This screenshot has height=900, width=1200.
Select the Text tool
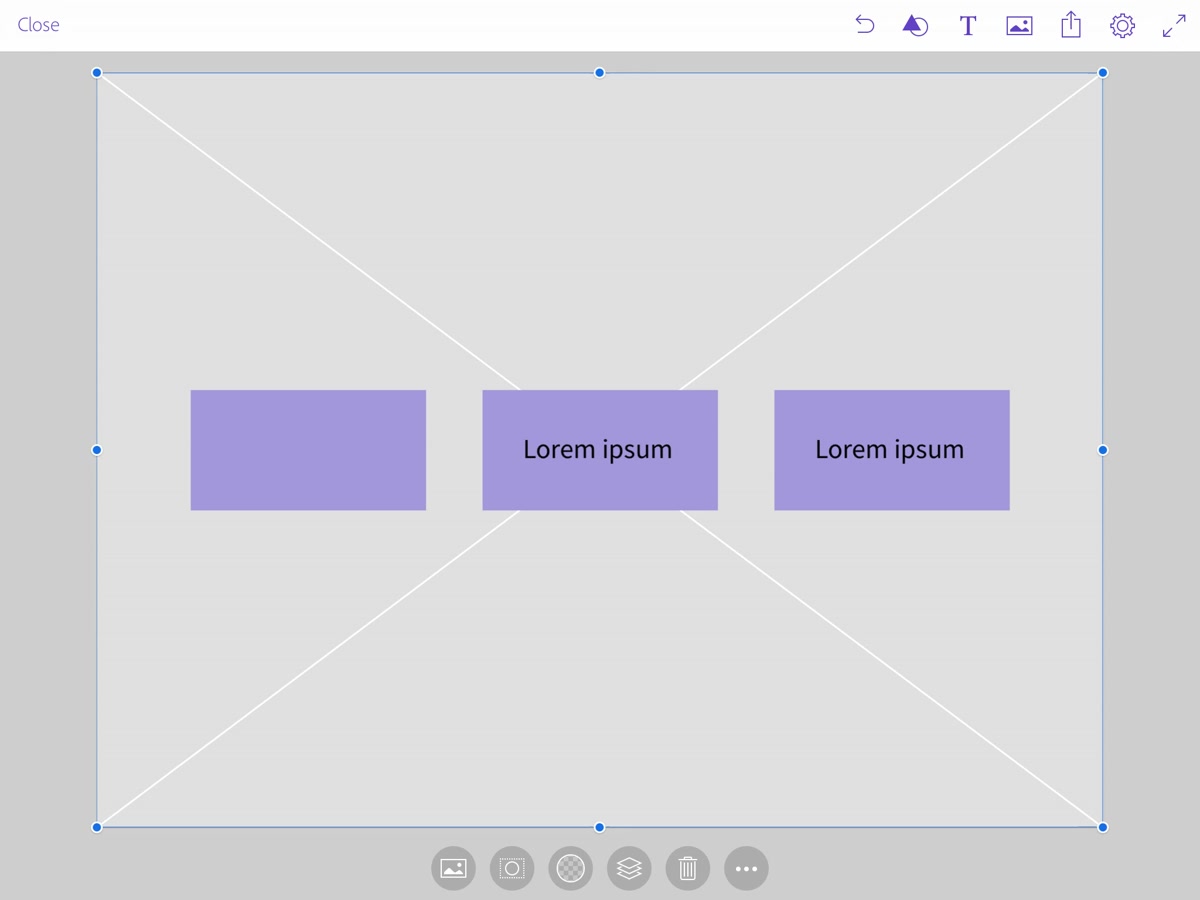click(x=967, y=26)
